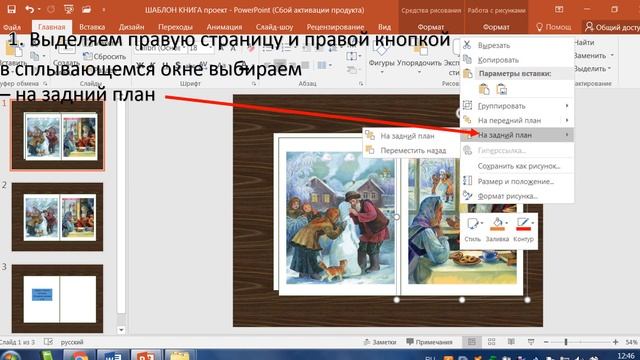
Task: Switch to the Вставка ribbon tab
Action: click(92, 27)
